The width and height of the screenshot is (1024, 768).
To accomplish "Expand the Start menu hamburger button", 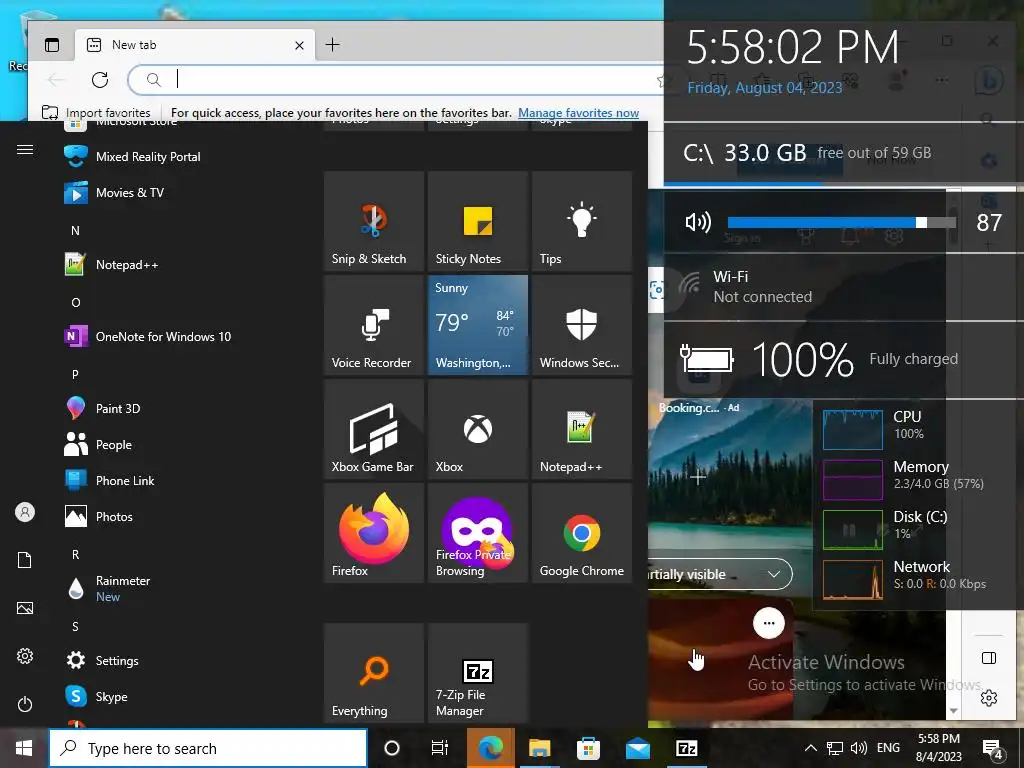I will coord(25,150).
